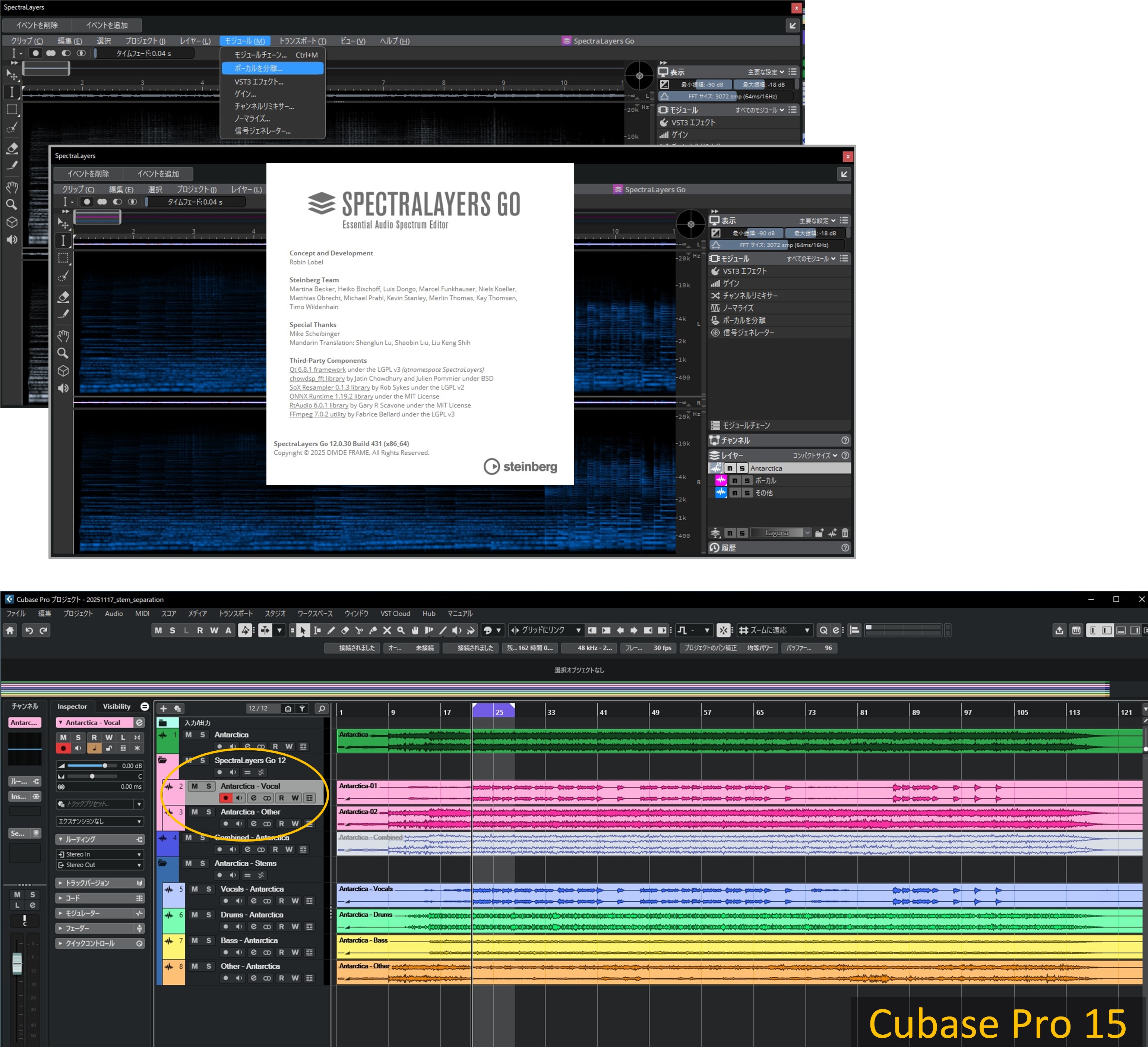Mute the Antarctica - Vocal track
This screenshot has width=1148, height=1047.
[195, 786]
